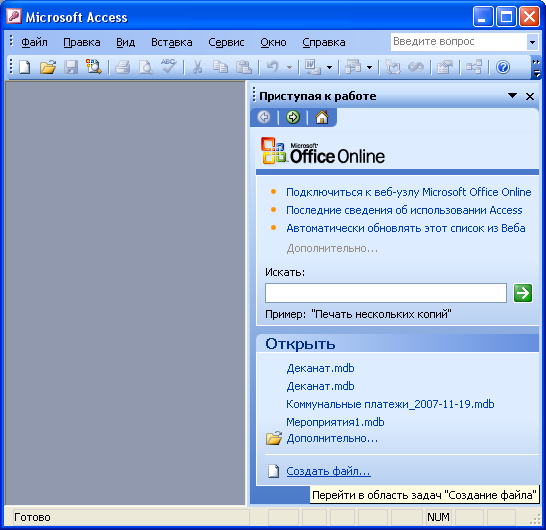Open File Search from the toolbar
The height and width of the screenshot is (530, 546).
pos(94,67)
